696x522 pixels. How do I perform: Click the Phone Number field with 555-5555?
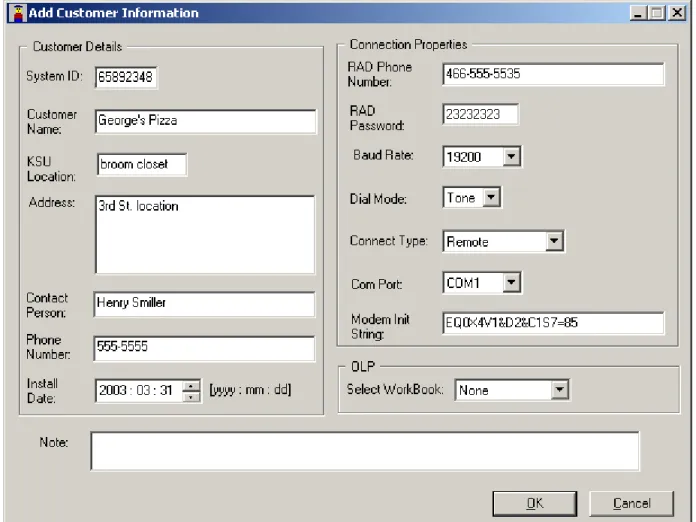pos(204,348)
